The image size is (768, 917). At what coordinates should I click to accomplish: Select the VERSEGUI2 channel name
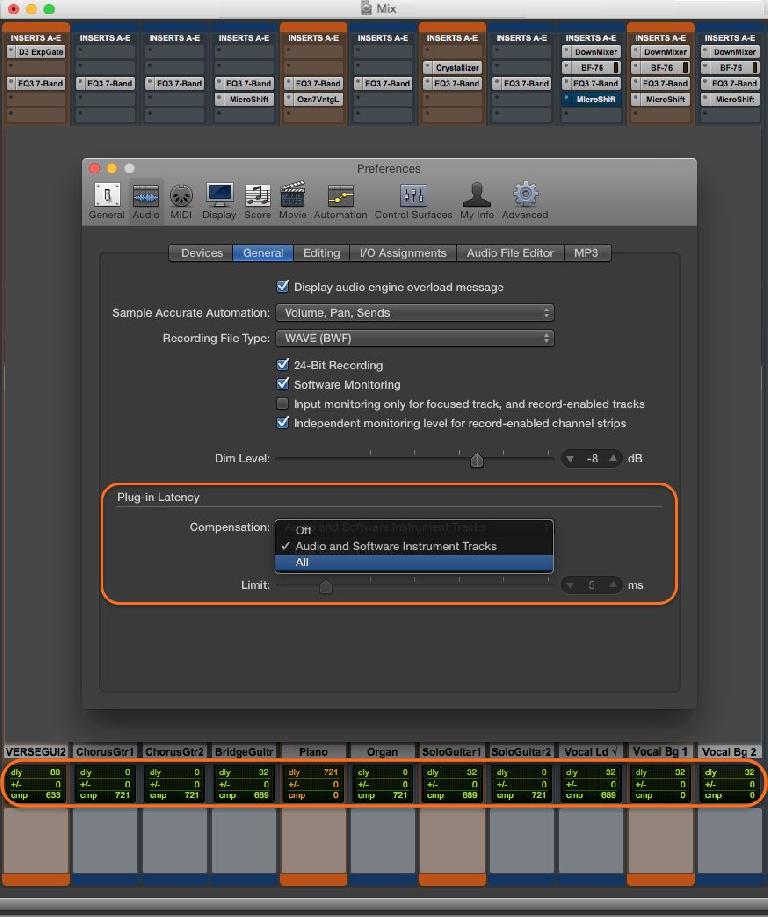pos(36,751)
